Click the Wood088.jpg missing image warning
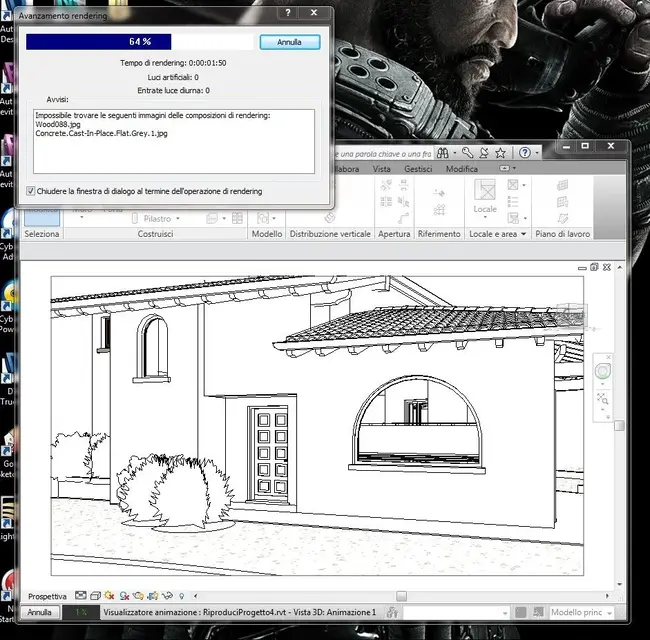 coord(58,124)
